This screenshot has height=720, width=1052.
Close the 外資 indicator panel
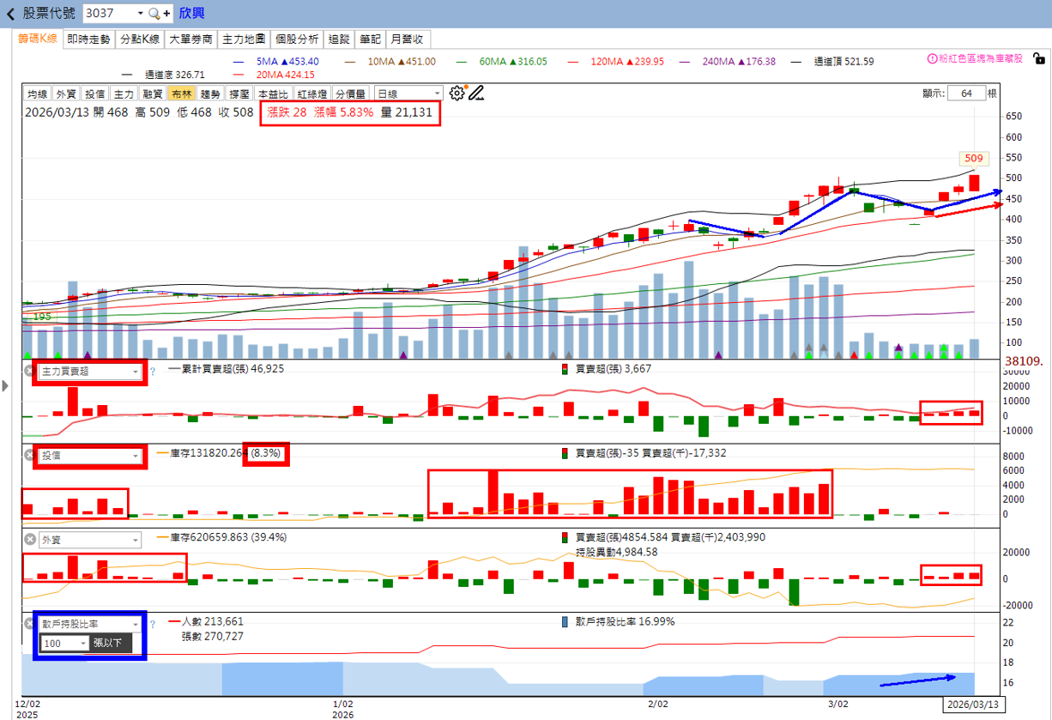pyautogui.click(x=30, y=539)
